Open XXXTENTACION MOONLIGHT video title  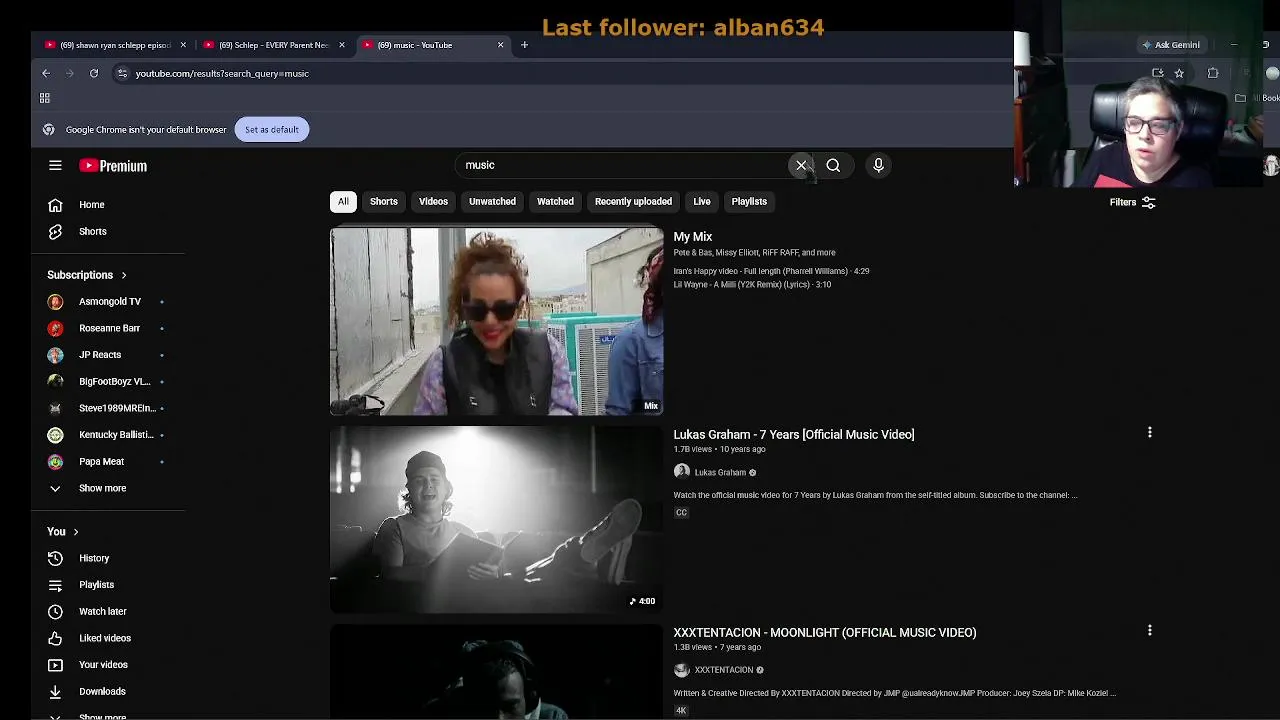point(825,633)
